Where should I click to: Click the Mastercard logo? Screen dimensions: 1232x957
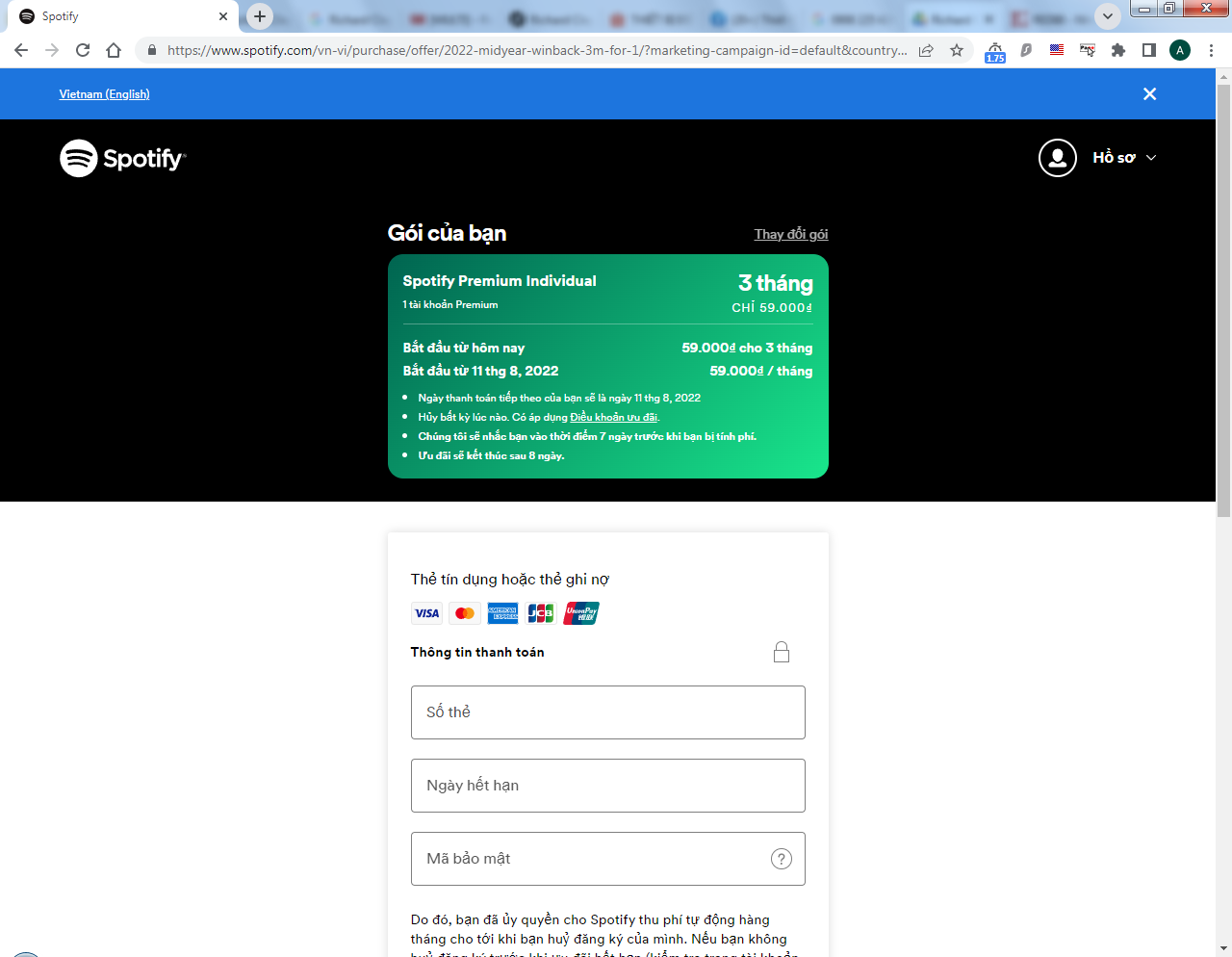coord(465,613)
